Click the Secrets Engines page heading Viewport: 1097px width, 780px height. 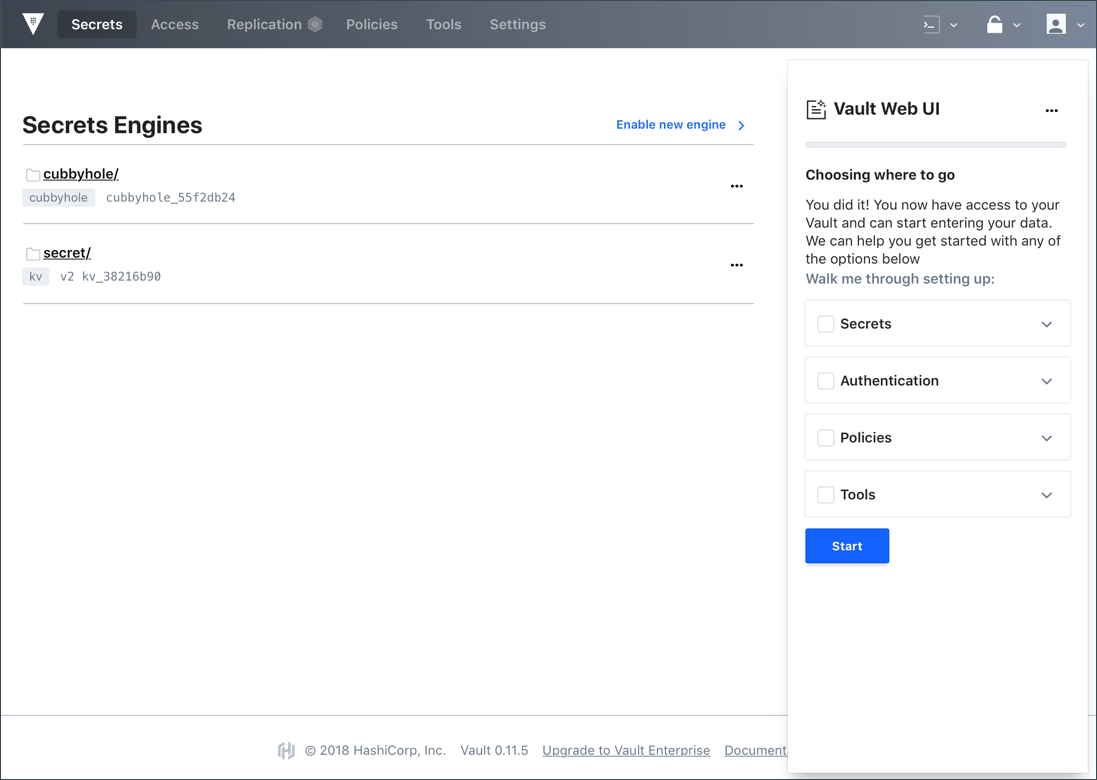pyautogui.click(x=112, y=125)
